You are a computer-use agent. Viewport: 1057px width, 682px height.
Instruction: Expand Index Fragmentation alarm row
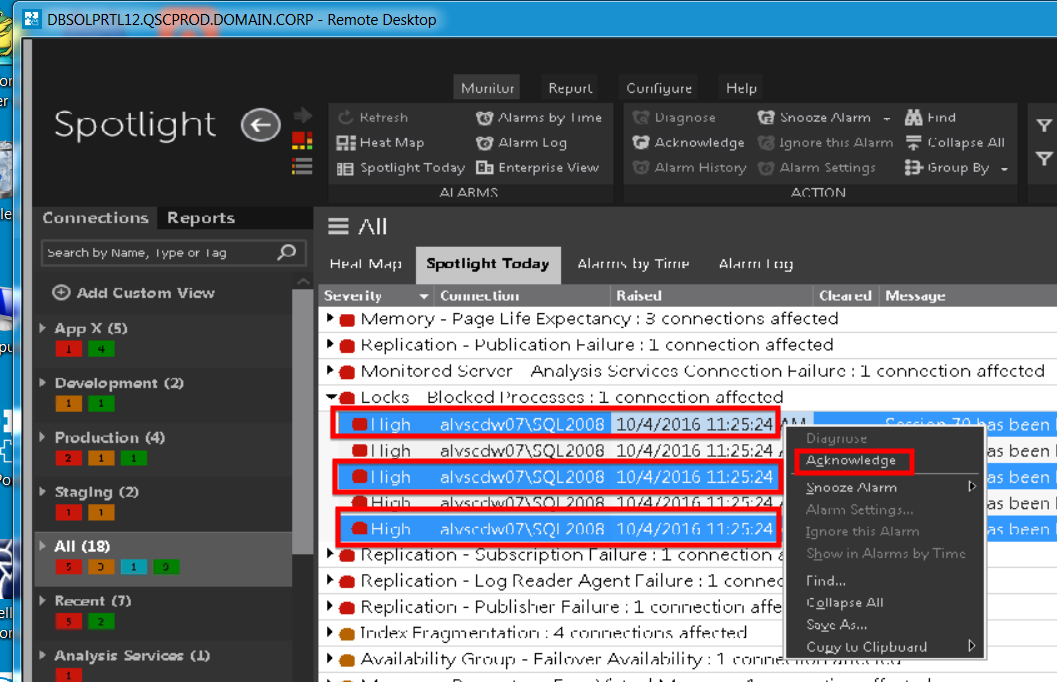(x=330, y=632)
